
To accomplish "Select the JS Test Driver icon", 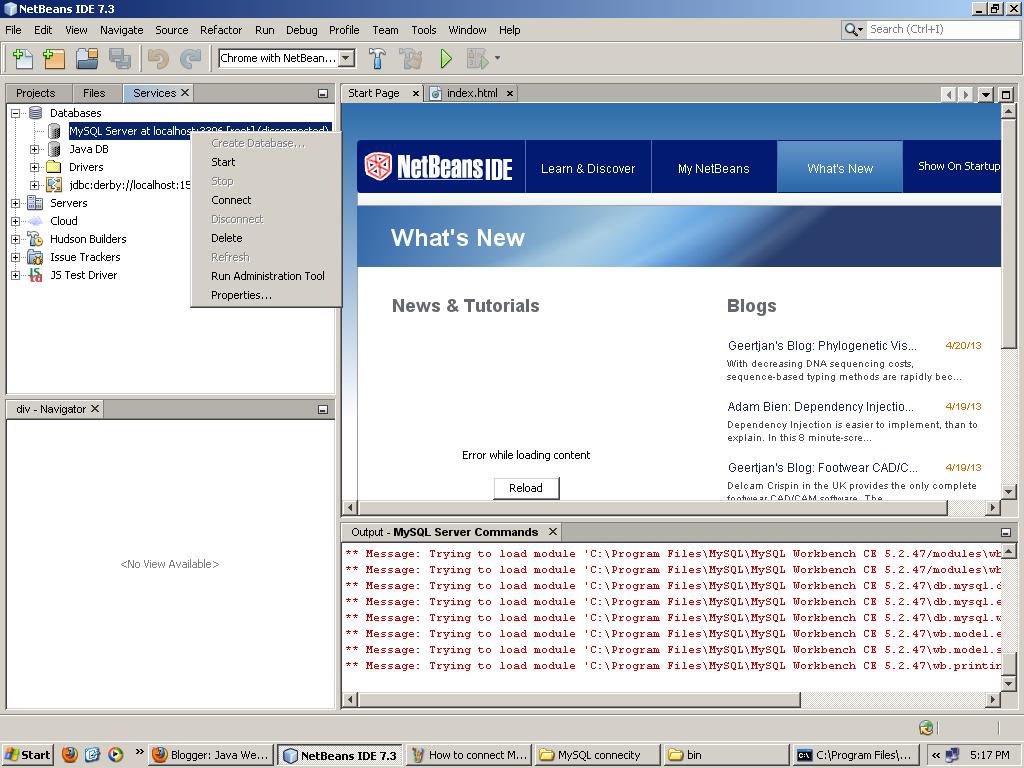I will click(x=35, y=275).
